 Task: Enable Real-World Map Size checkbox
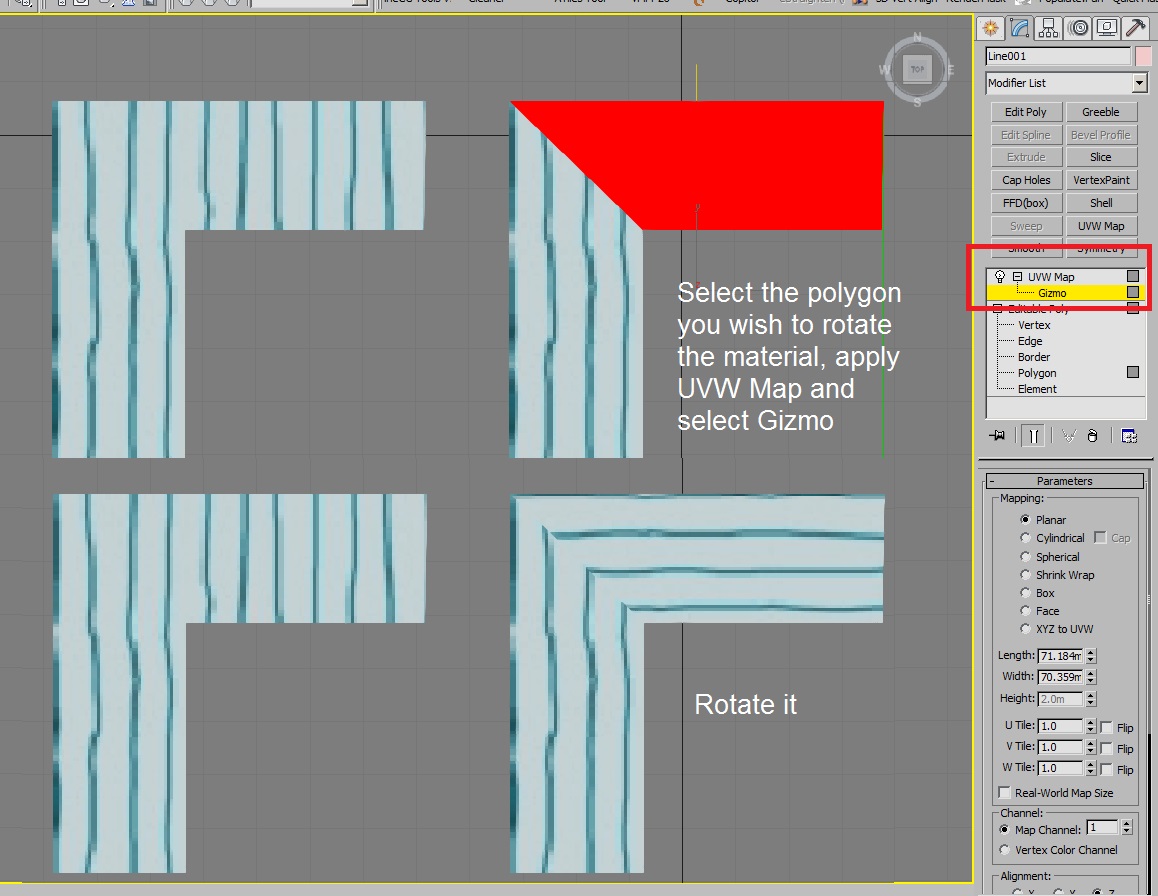coord(1004,792)
